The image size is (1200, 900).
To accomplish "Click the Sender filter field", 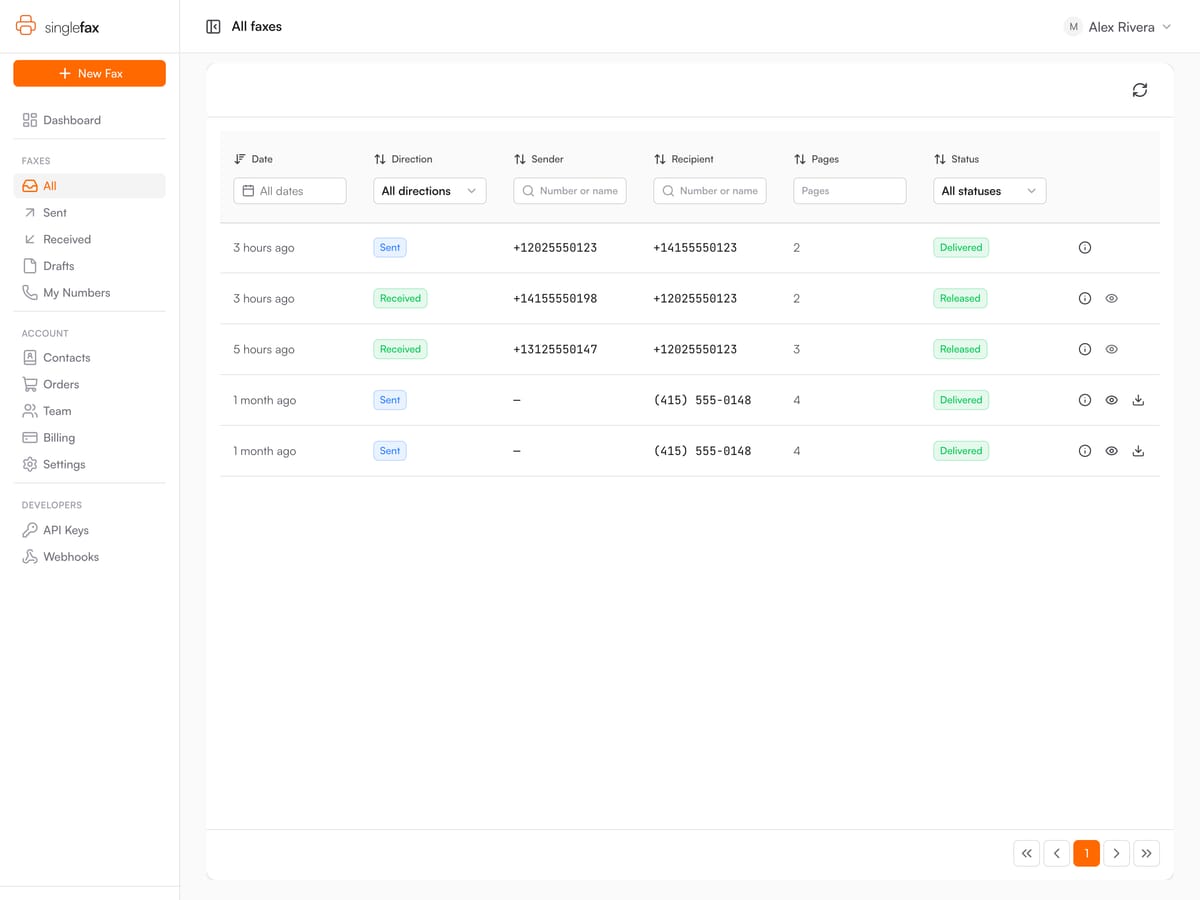I will click(x=570, y=191).
